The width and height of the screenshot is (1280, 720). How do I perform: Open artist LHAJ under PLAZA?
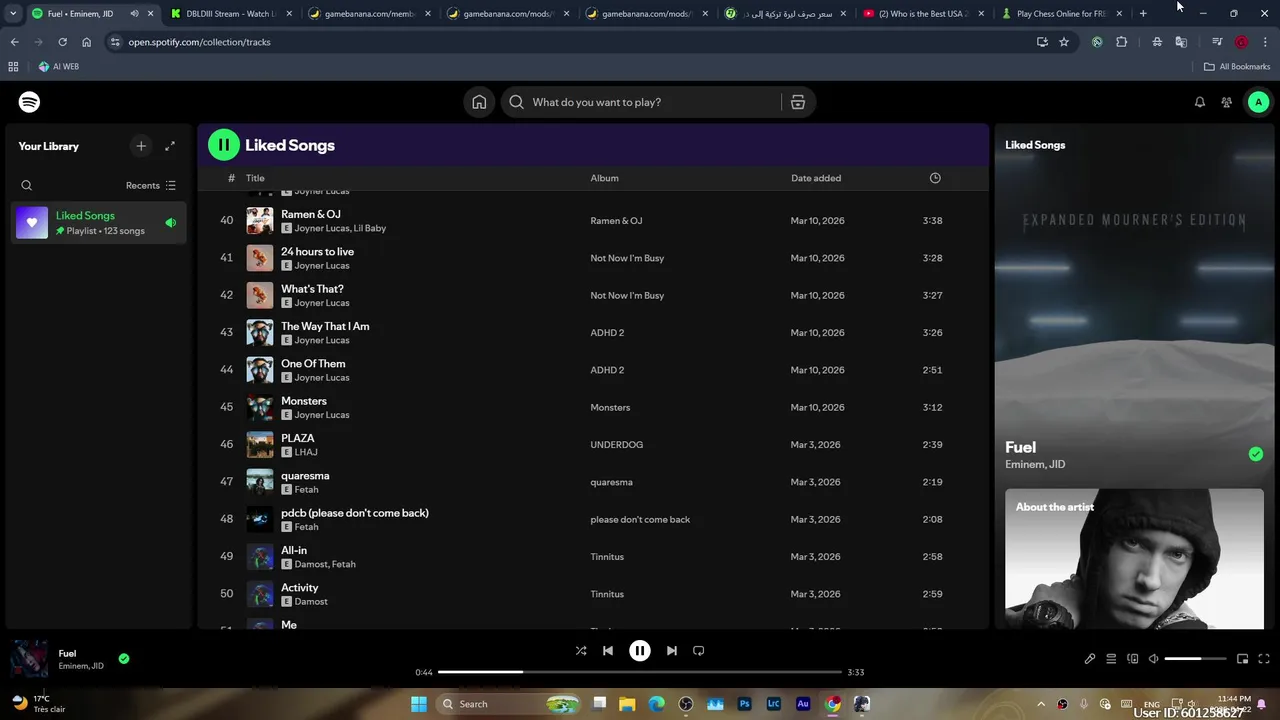pos(306,452)
